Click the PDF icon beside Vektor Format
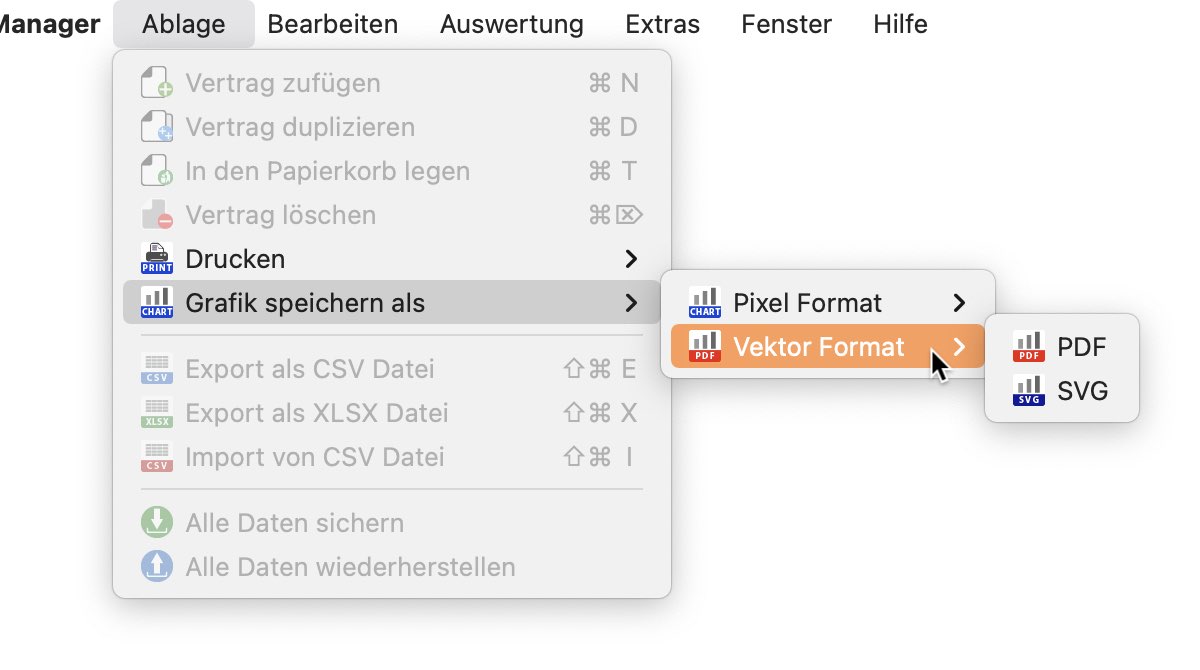This screenshot has height=670, width=1200. click(705, 347)
